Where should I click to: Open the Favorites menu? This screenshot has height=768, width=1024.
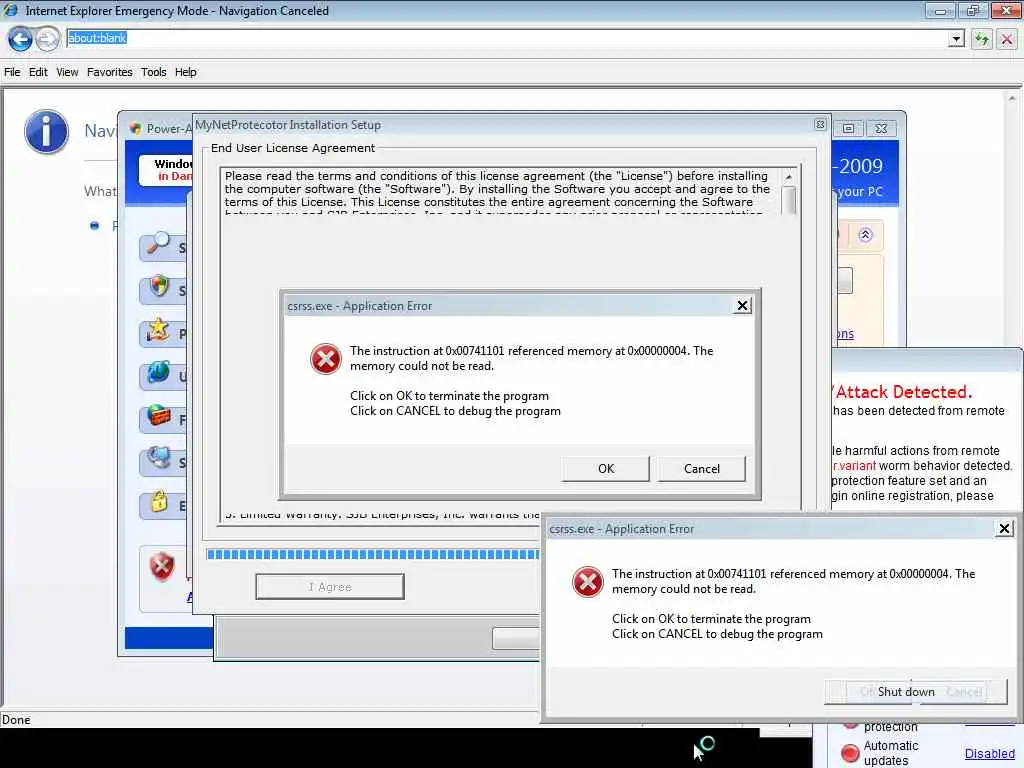pos(110,72)
